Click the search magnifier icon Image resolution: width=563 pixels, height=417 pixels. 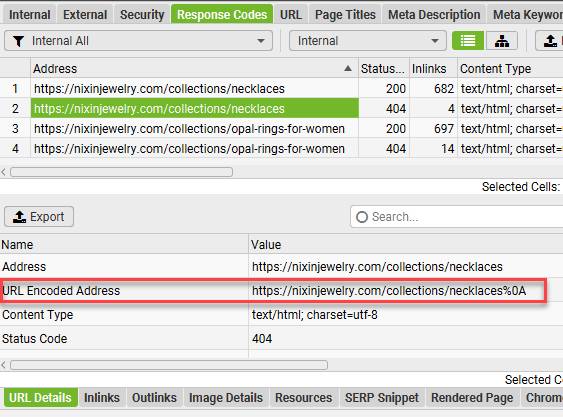tap(362, 217)
